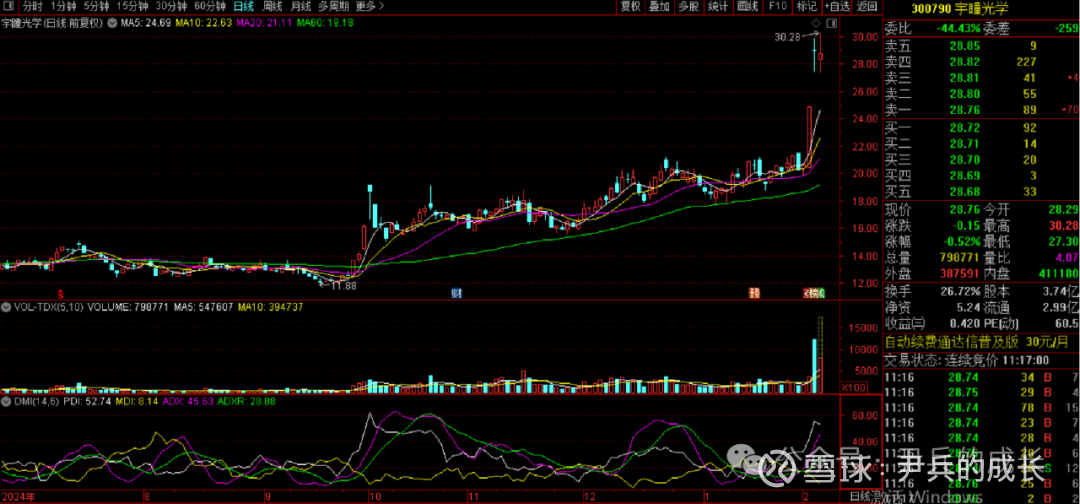Image resolution: width=1080 pixels, height=504 pixels.
Task: Click the MA20: 21.11 label
Action: (265, 23)
